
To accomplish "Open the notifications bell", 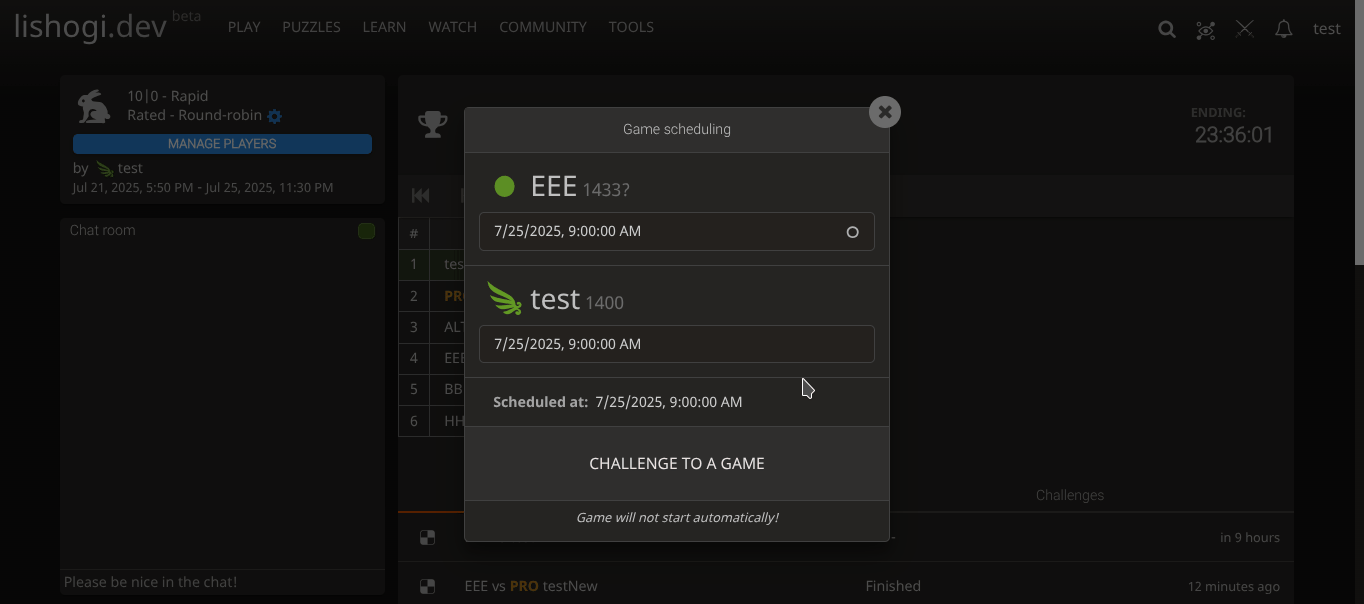I will click(1284, 29).
